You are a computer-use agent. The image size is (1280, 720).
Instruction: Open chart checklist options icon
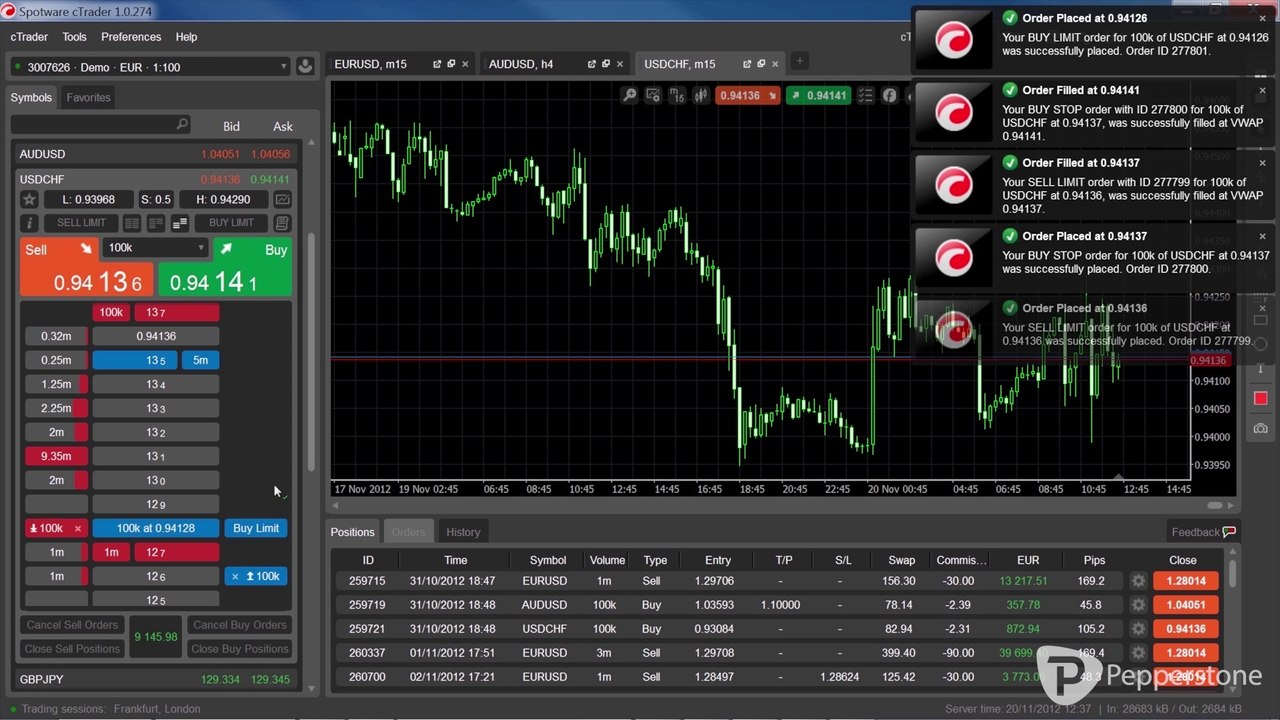pos(864,96)
